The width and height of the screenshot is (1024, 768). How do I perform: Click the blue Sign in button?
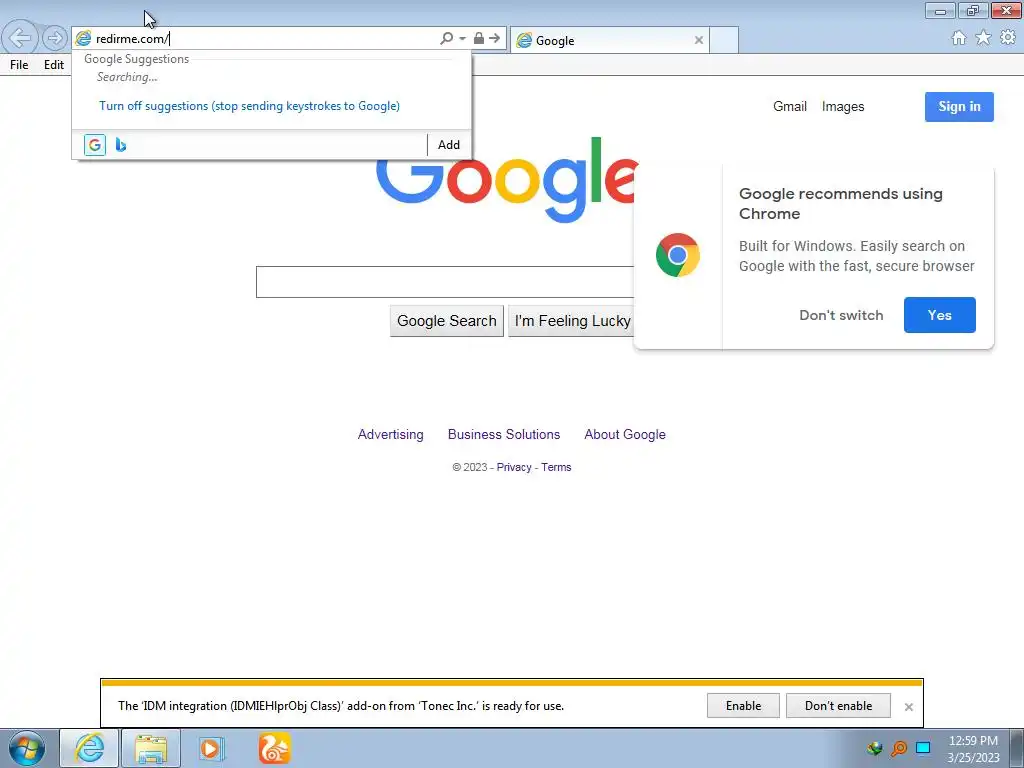[x=959, y=106]
